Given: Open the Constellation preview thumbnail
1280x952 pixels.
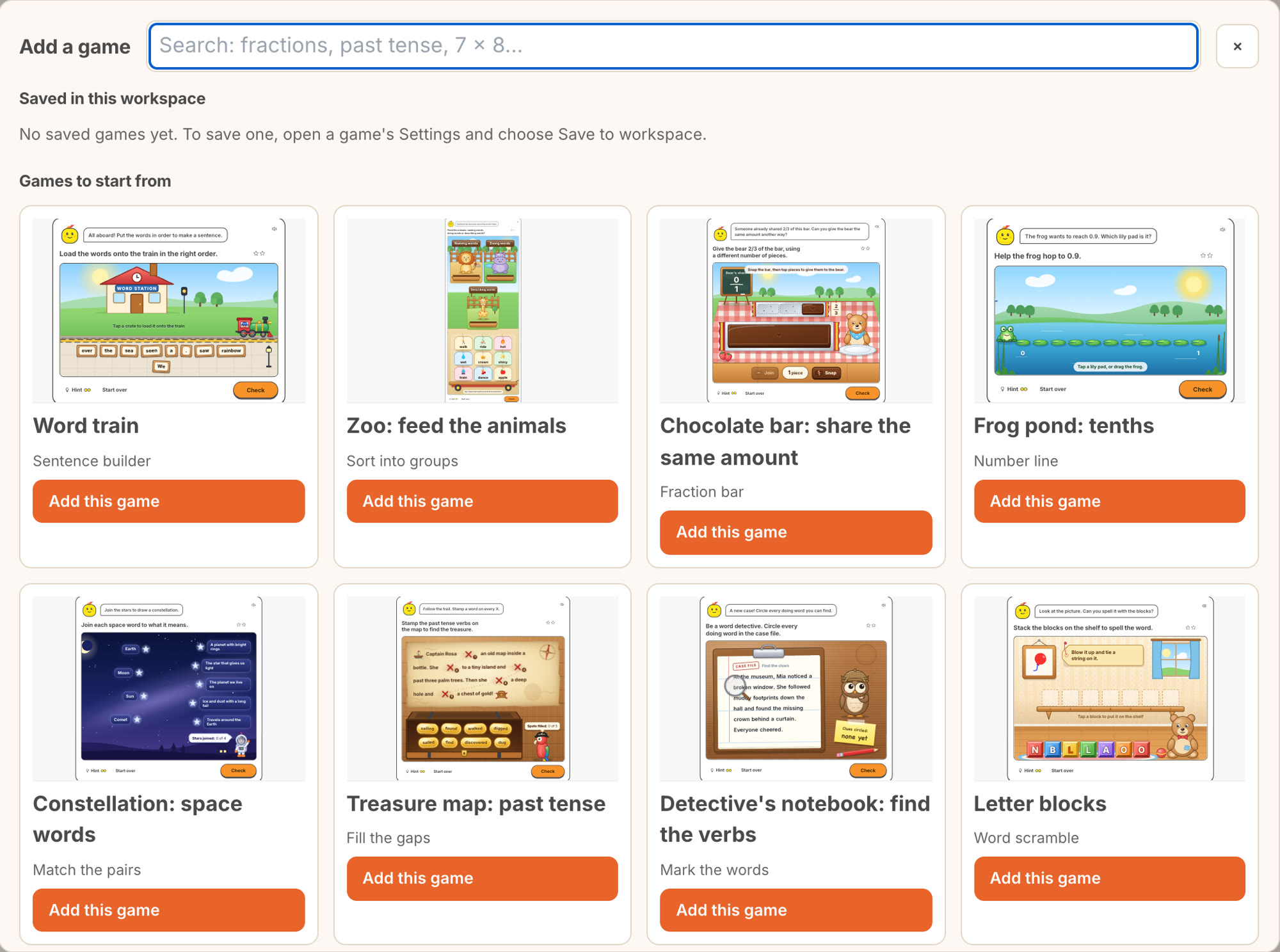Looking at the screenshot, I should 168,688.
